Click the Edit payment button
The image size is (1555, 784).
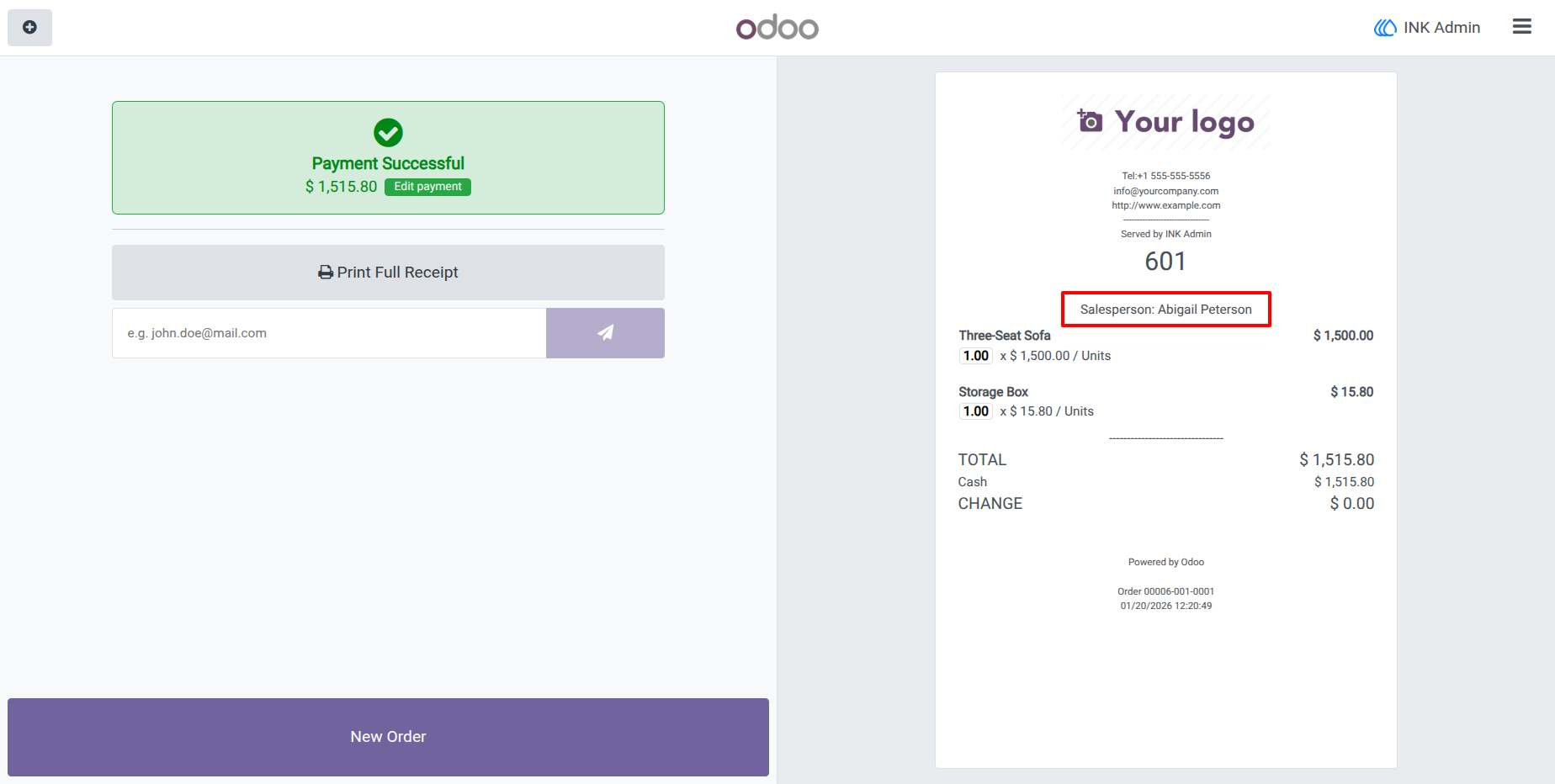point(427,187)
